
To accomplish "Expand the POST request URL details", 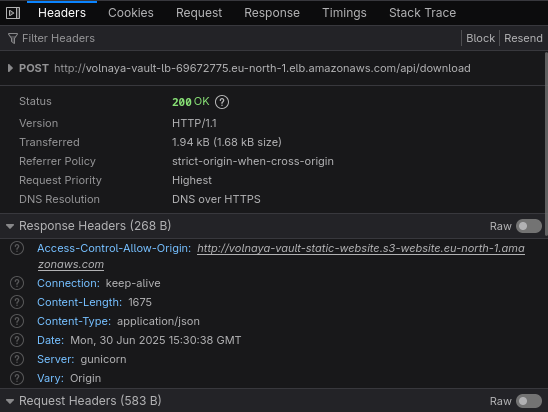I will pyautogui.click(x=10, y=68).
